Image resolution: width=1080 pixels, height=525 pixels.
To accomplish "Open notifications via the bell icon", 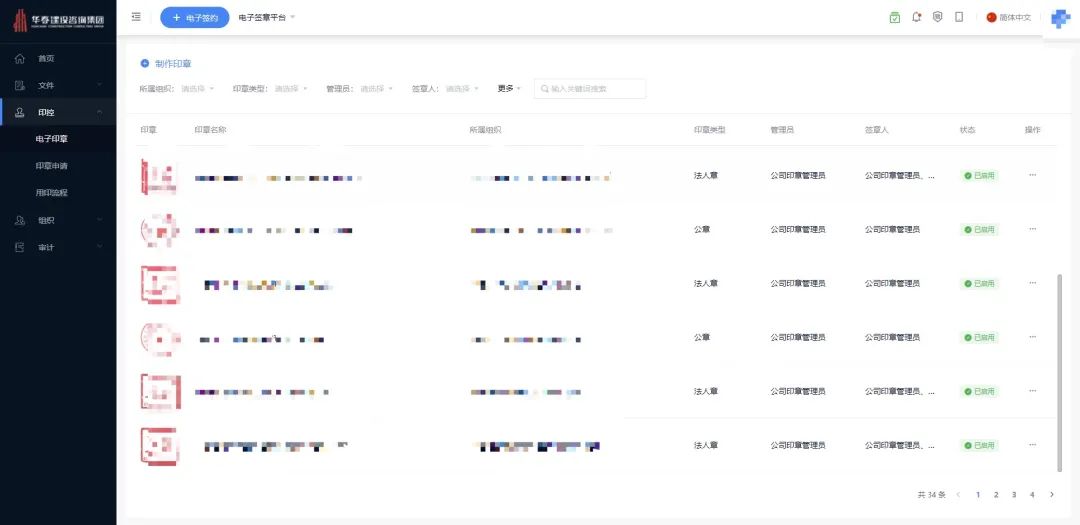I will tap(916, 17).
